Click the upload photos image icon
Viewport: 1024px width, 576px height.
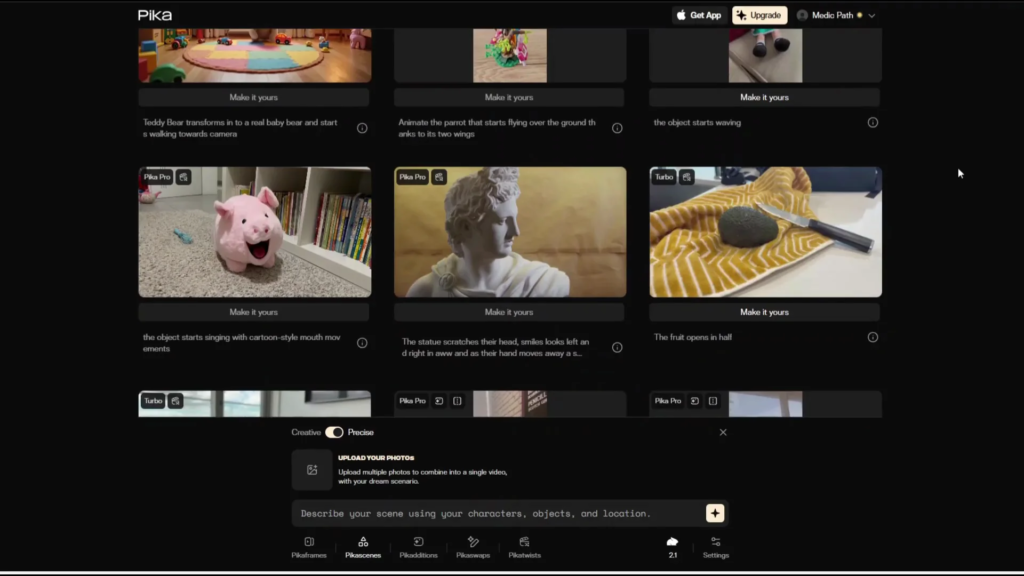[x=312, y=470]
